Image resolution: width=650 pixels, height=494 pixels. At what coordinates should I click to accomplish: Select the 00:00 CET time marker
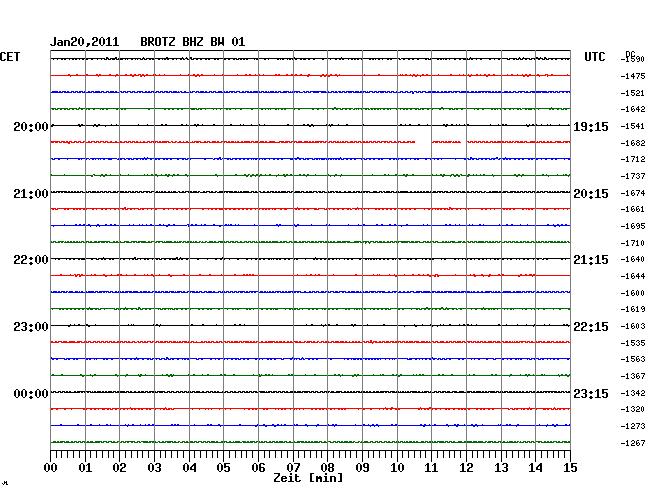click(x=30, y=393)
